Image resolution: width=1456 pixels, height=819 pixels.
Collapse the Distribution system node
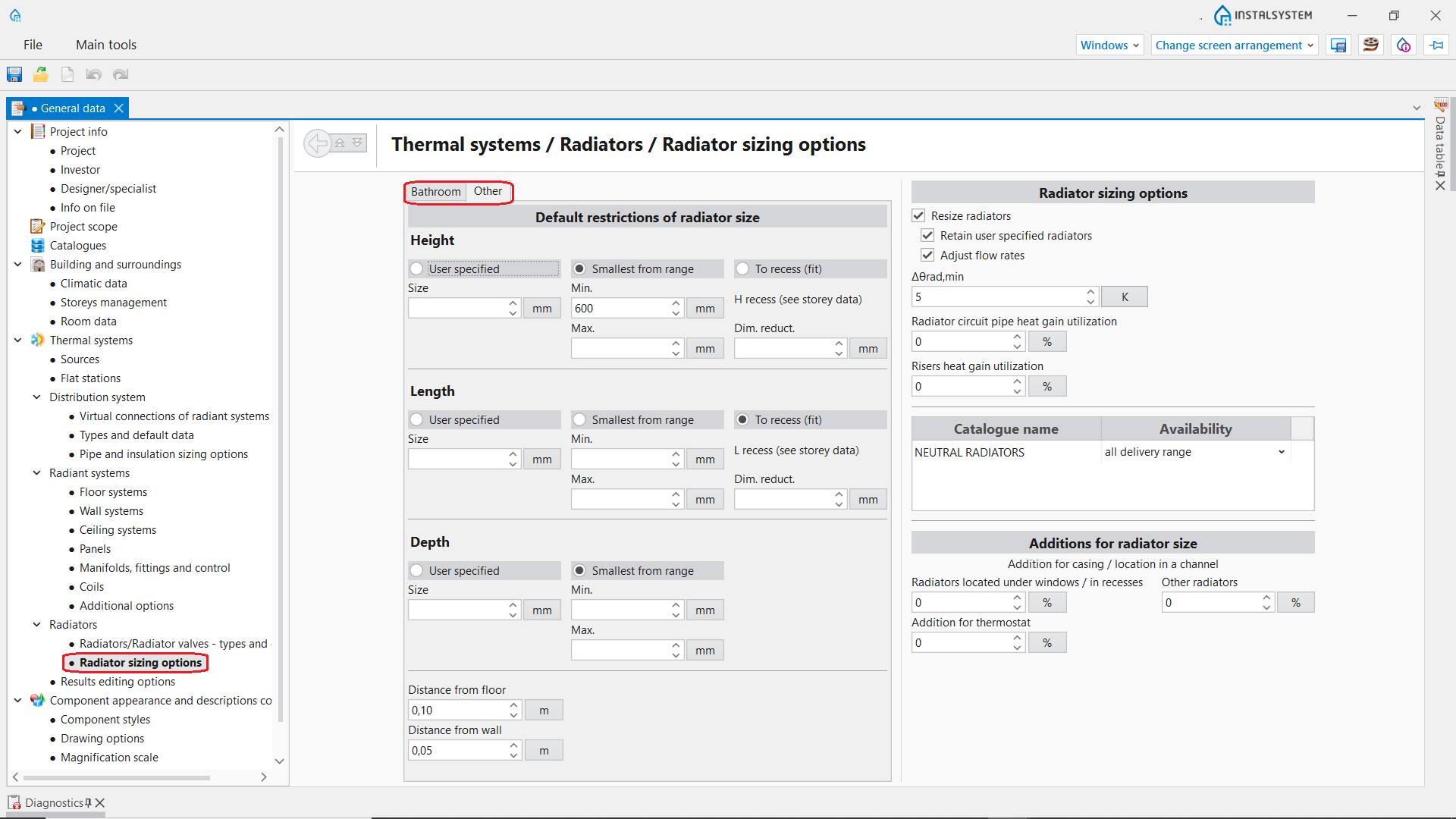[x=36, y=397]
